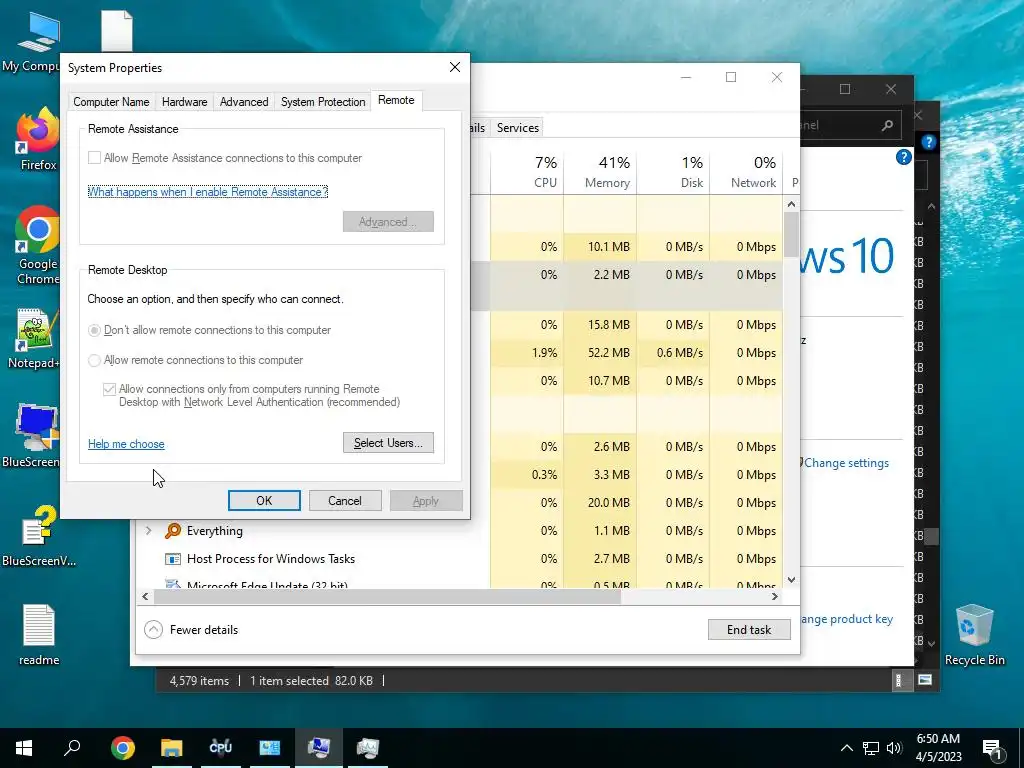
Task: Open What happens when I enable Remote Assistance
Action: tap(208, 192)
